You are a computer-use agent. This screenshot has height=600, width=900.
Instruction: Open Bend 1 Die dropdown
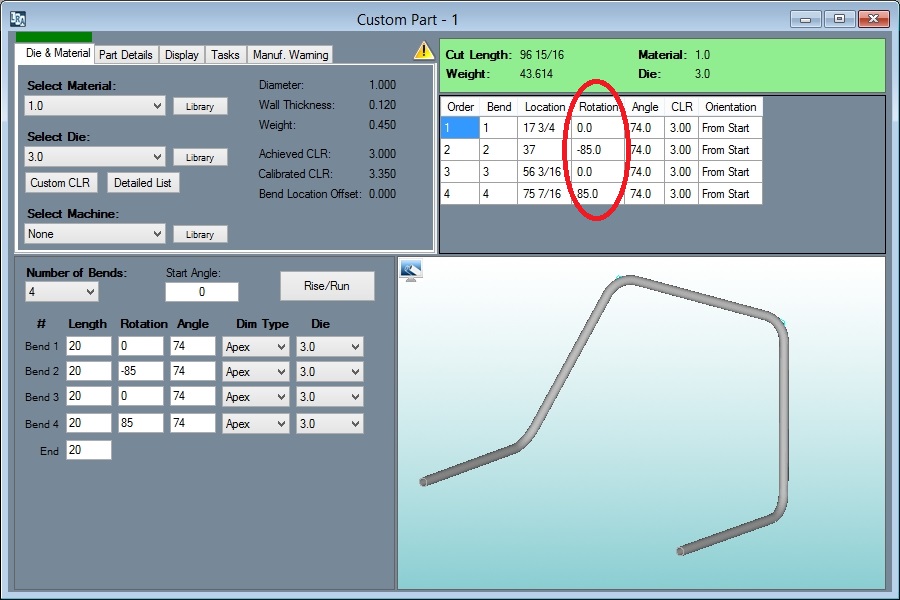pyautogui.click(x=329, y=347)
